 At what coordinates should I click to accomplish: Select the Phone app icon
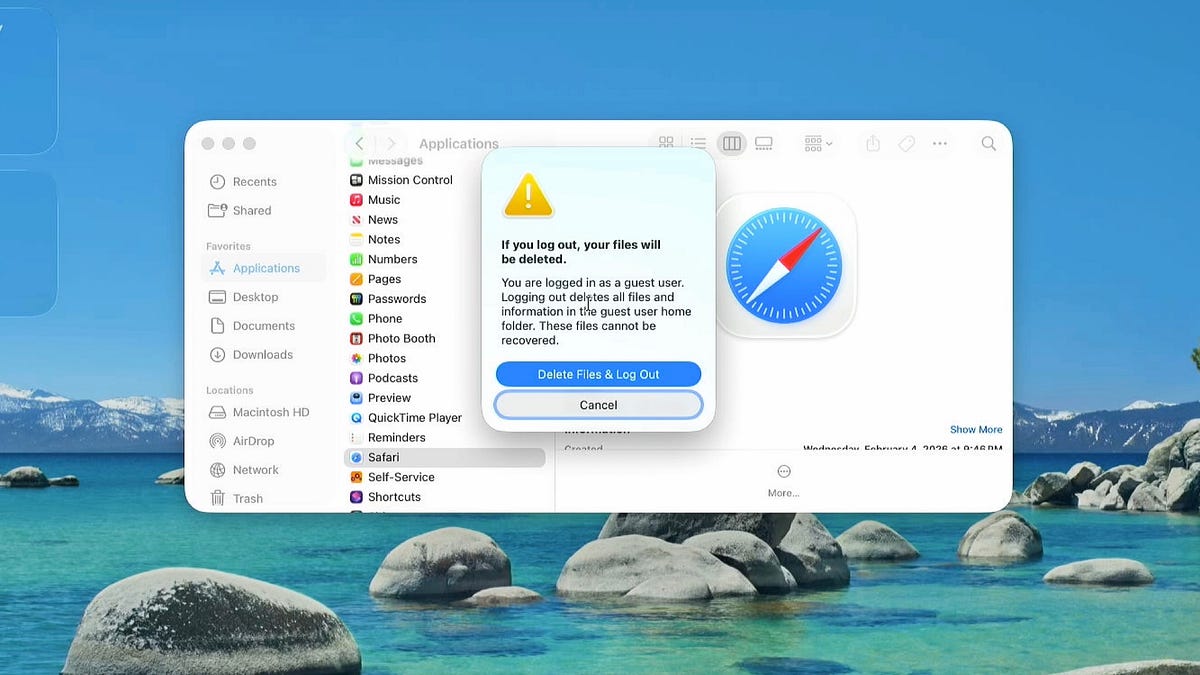356,319
